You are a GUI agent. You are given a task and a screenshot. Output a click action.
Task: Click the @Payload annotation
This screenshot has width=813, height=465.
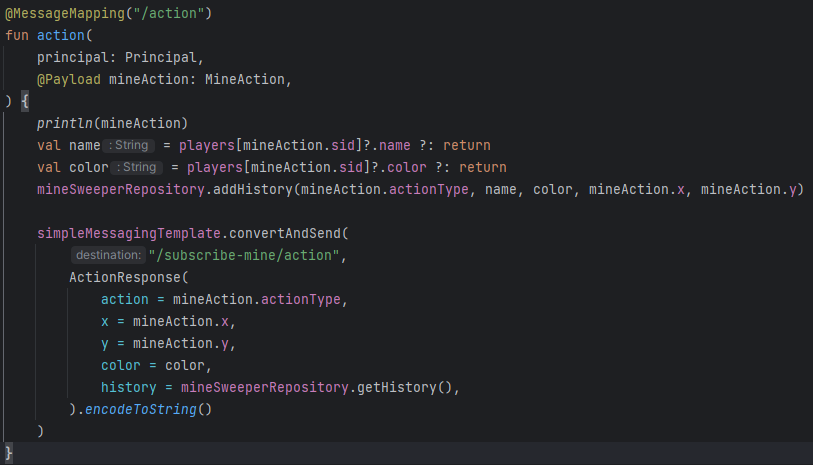pos(68,79)
